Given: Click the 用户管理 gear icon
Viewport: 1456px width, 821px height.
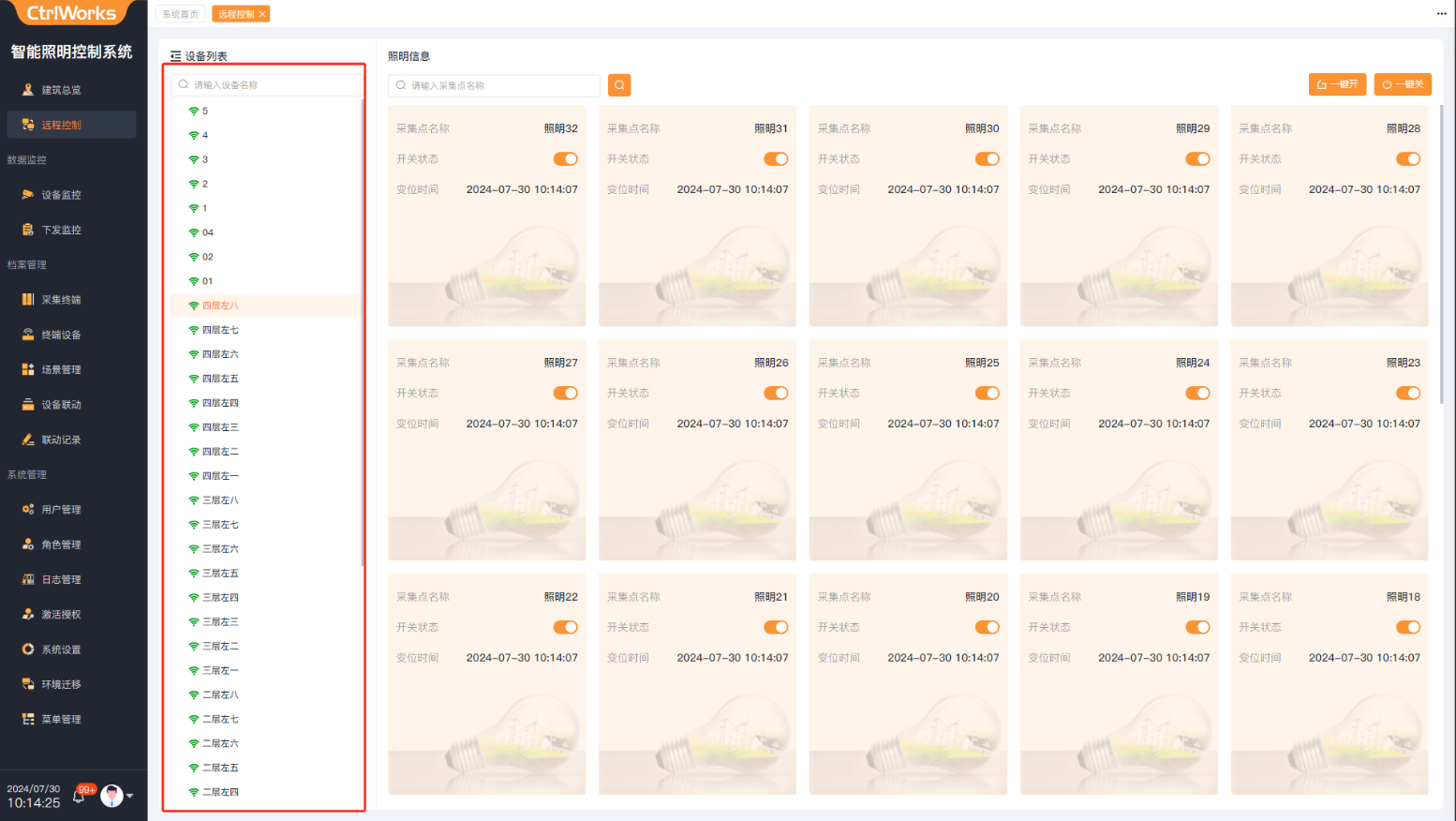Looking at the screenshot, I should coord(28,510).
